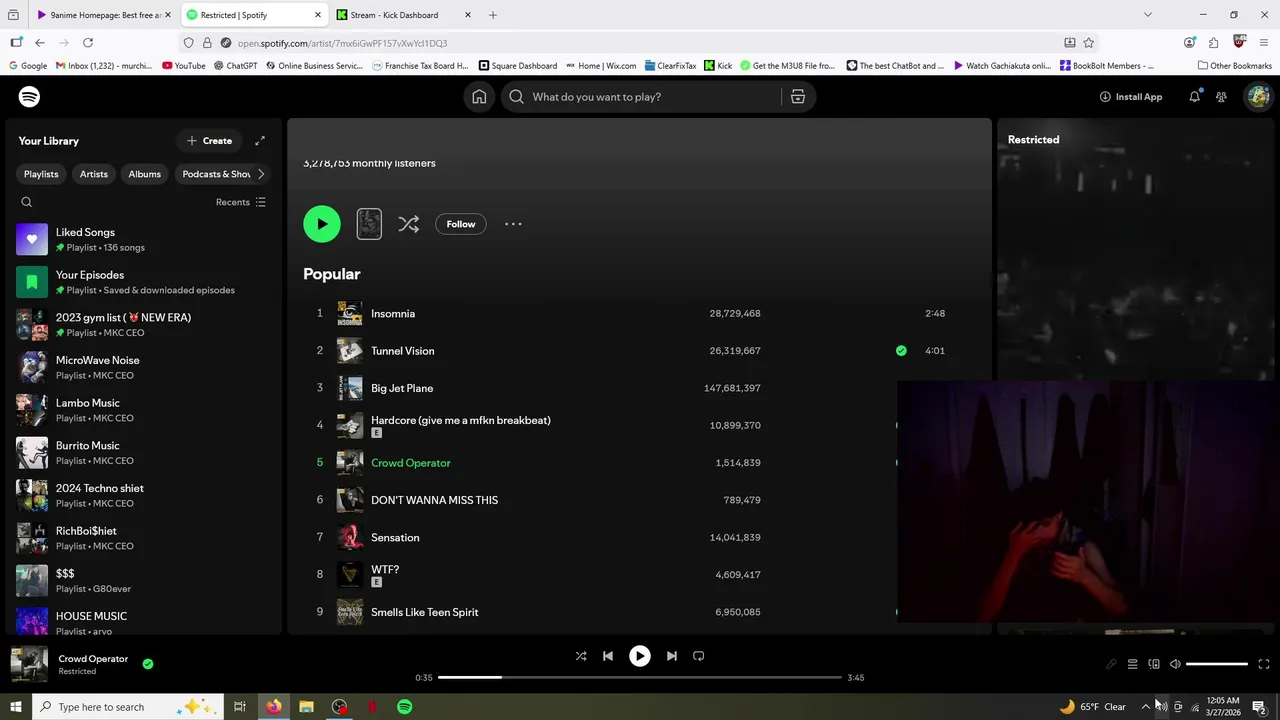Create a new playlist with Create
Screen dimensions: 1280x720
(209, 141)
